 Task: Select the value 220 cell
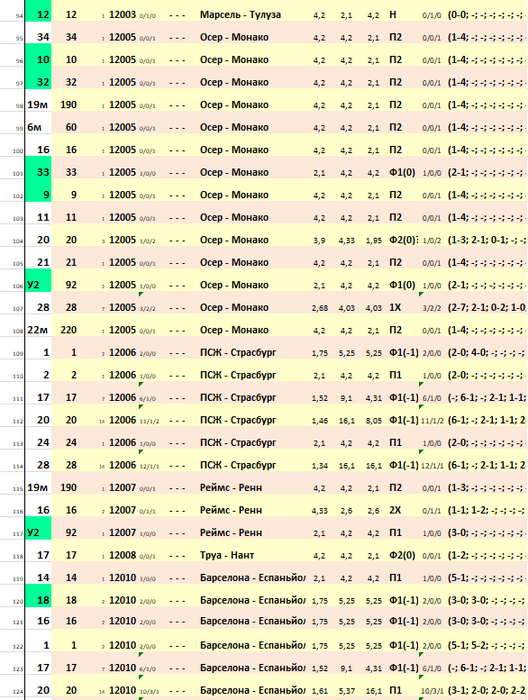tap(68, 330)
